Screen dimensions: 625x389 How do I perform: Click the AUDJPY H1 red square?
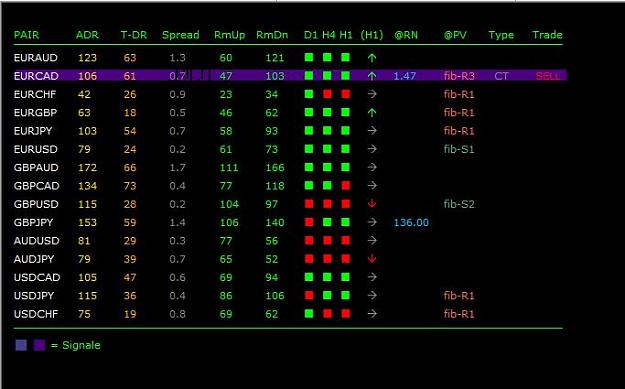[346, 259]
